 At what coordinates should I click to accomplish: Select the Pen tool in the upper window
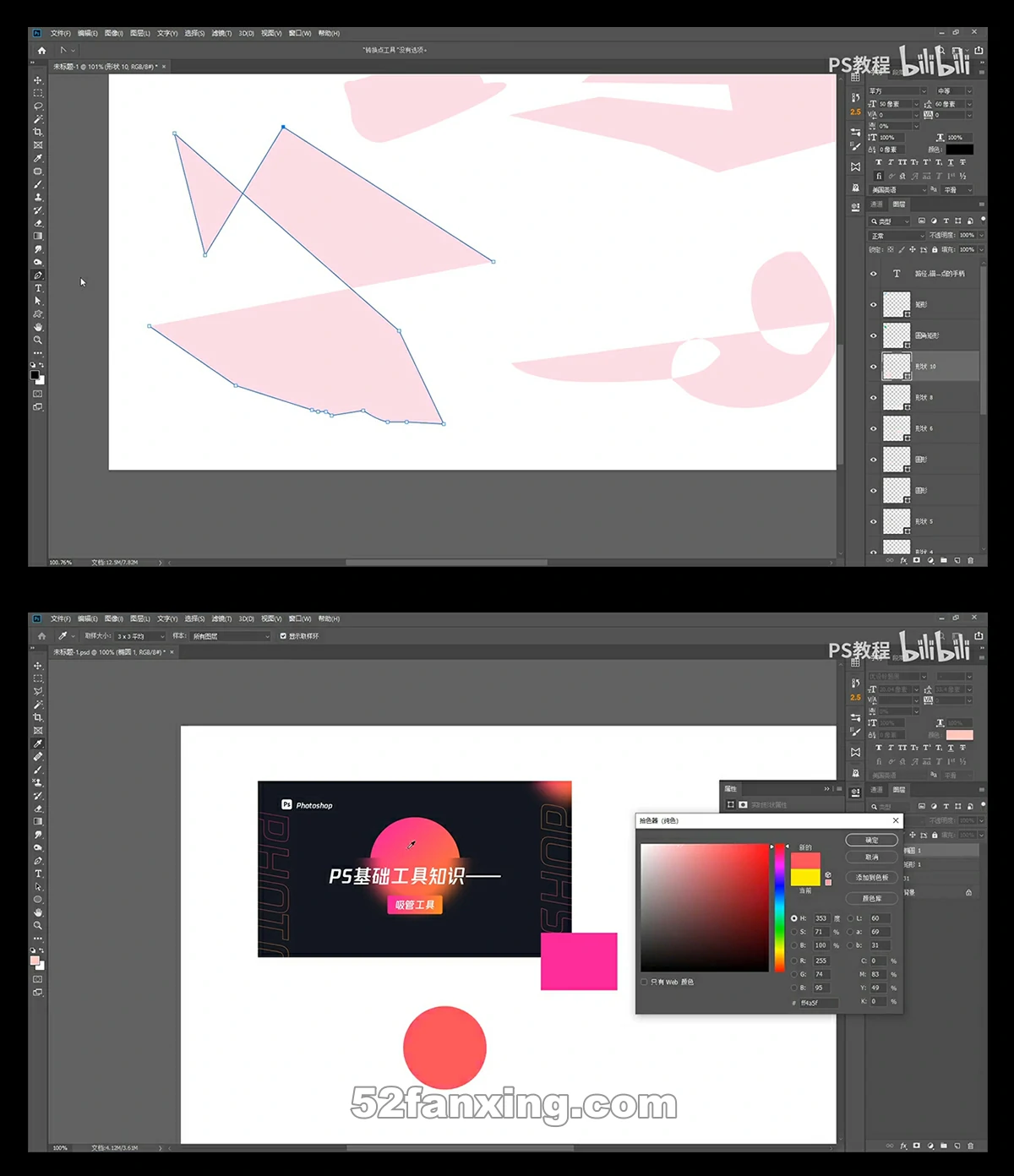point(38,275)
